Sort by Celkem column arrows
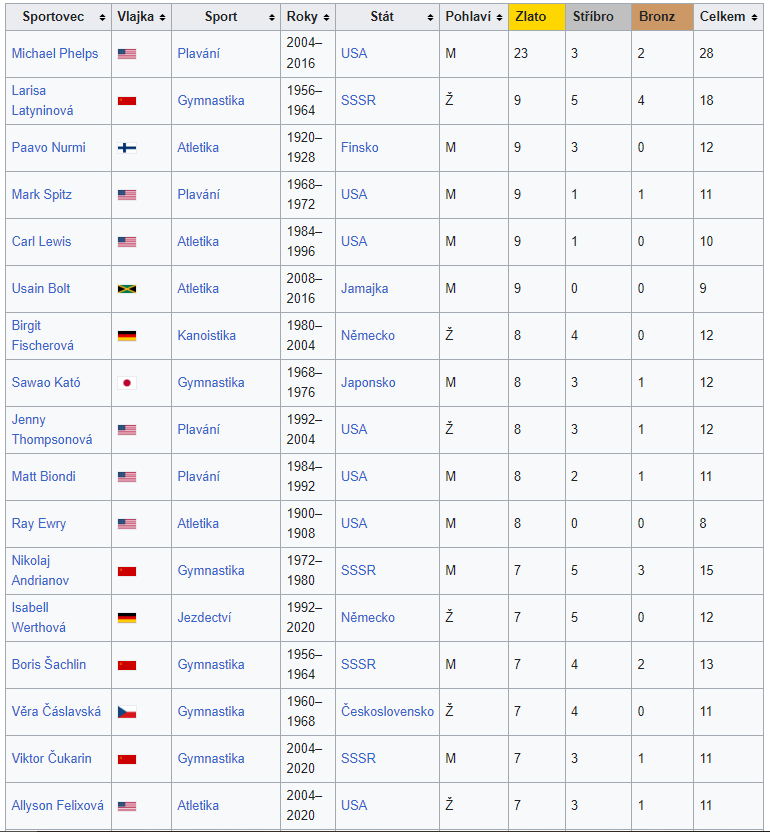Screen dimensions: 770x832 pos(754,18)
